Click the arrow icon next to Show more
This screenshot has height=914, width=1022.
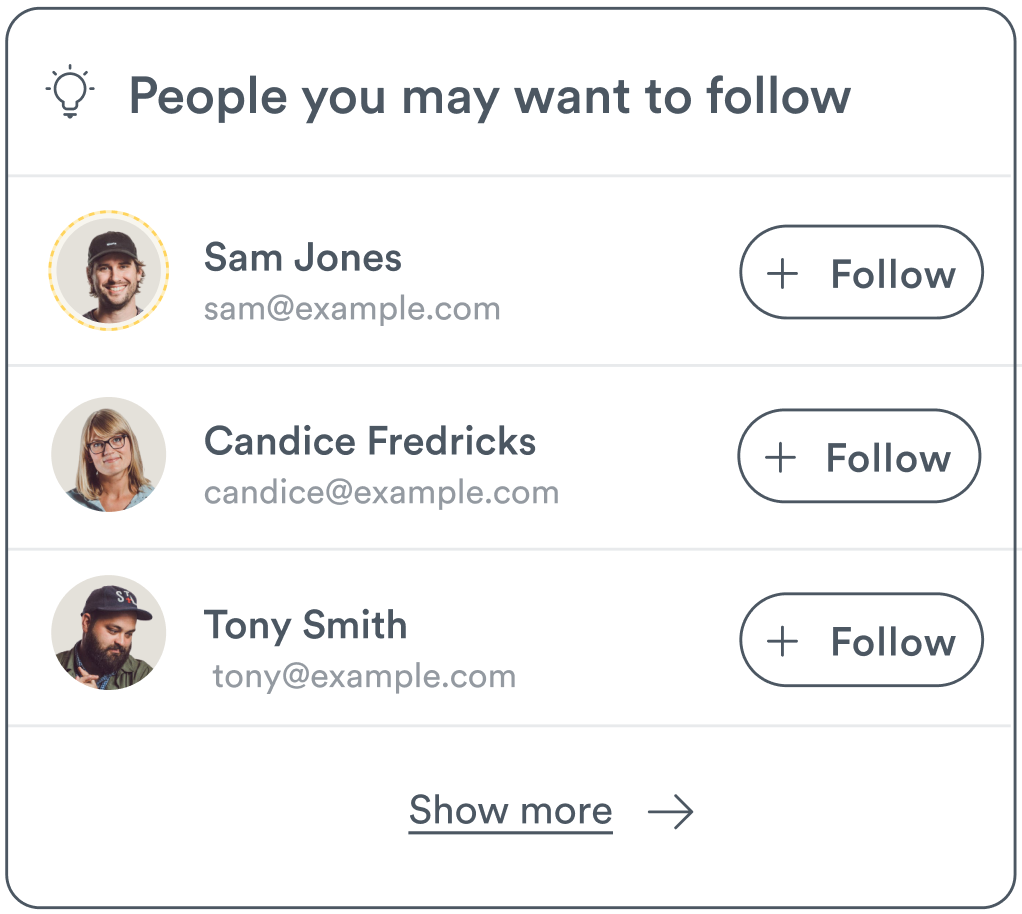coord(670,812)
